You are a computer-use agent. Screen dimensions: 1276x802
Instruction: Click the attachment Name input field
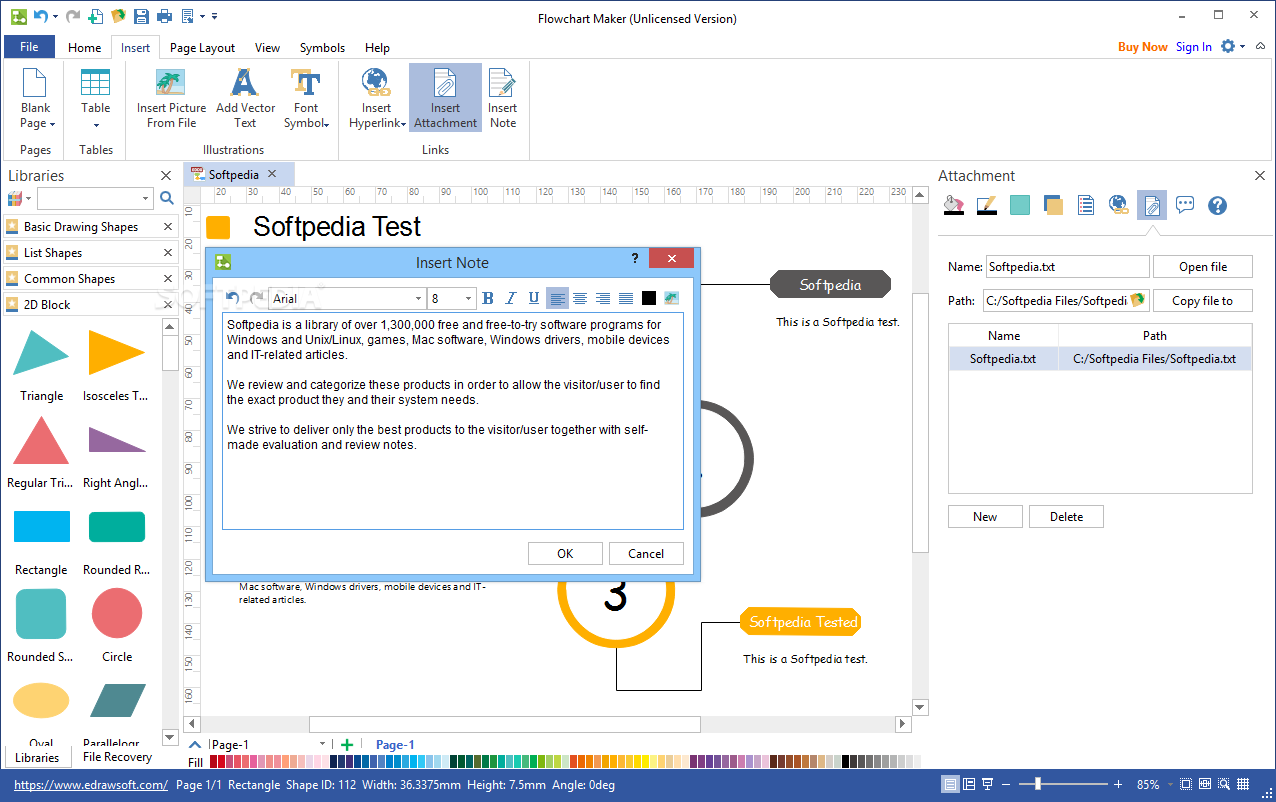(1067, 267)
